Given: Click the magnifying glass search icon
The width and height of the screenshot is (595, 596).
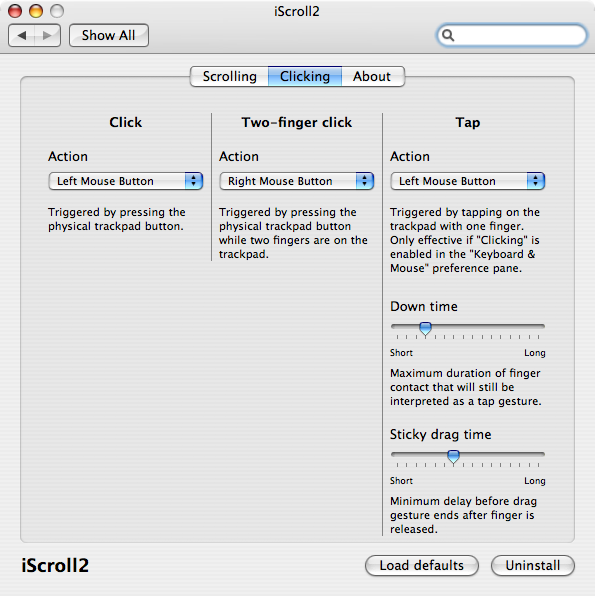Looking at the screenshot, I should pyautogui.click(x=448, y=35).
